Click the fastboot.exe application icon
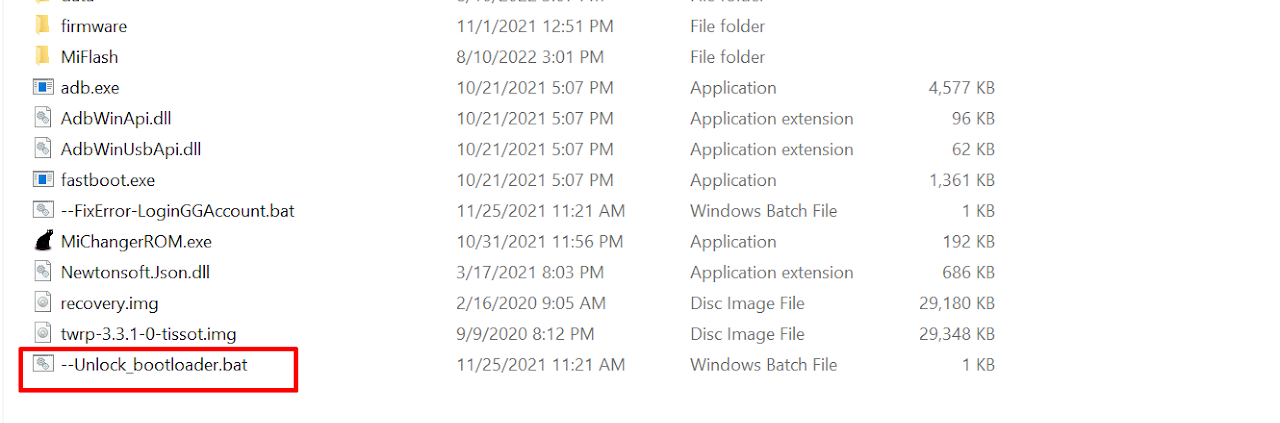The height and width of the screenshot is (423, 1280). click(42, 180)
